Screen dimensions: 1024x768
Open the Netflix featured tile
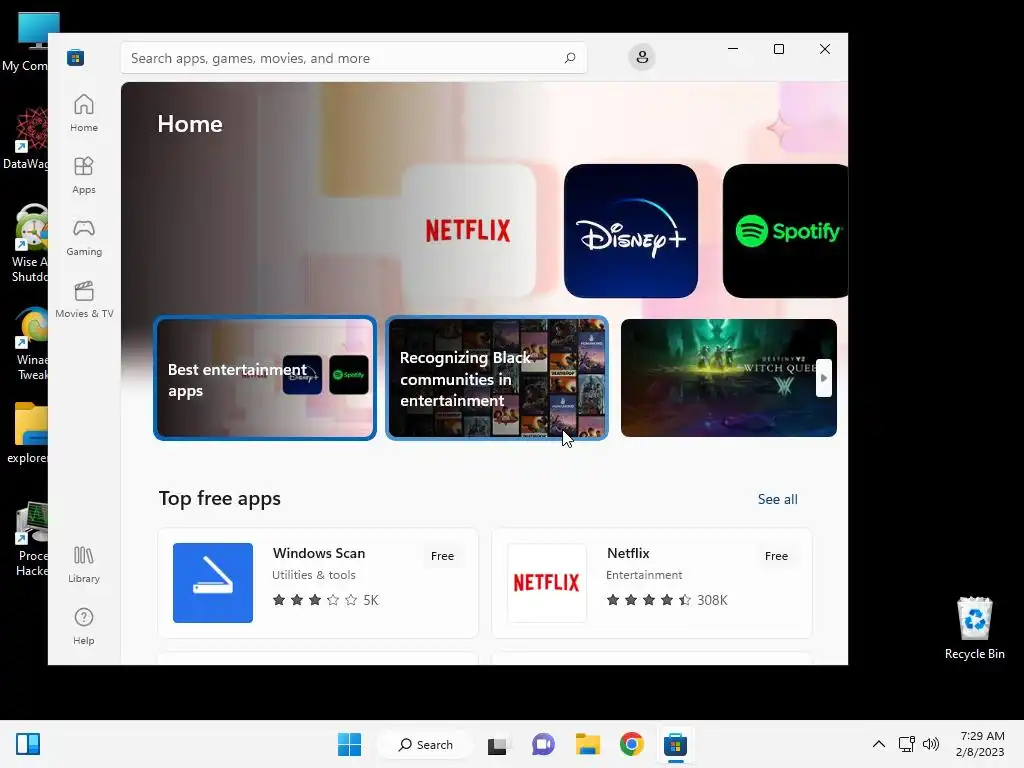pos(468,231)
